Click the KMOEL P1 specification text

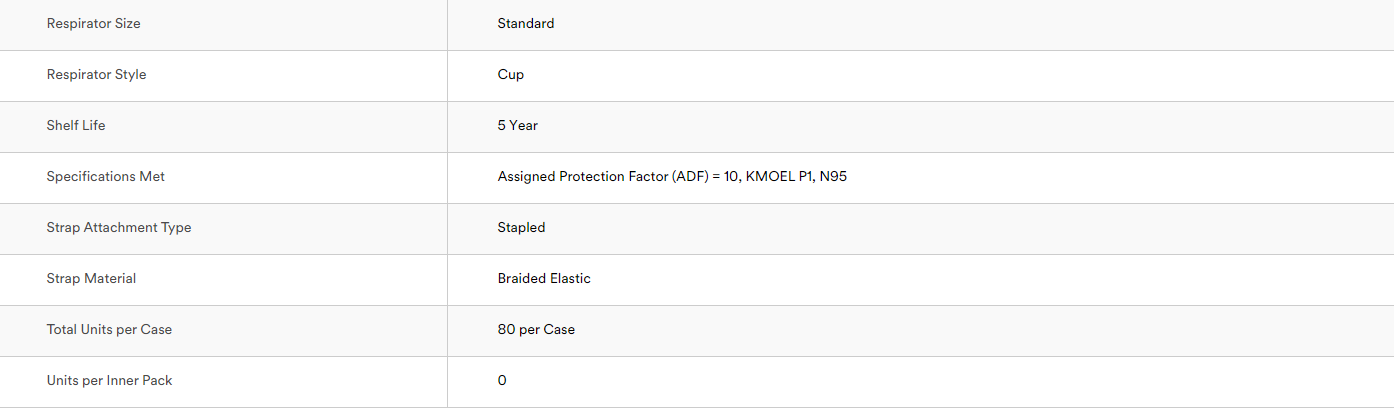coord(779,177)
